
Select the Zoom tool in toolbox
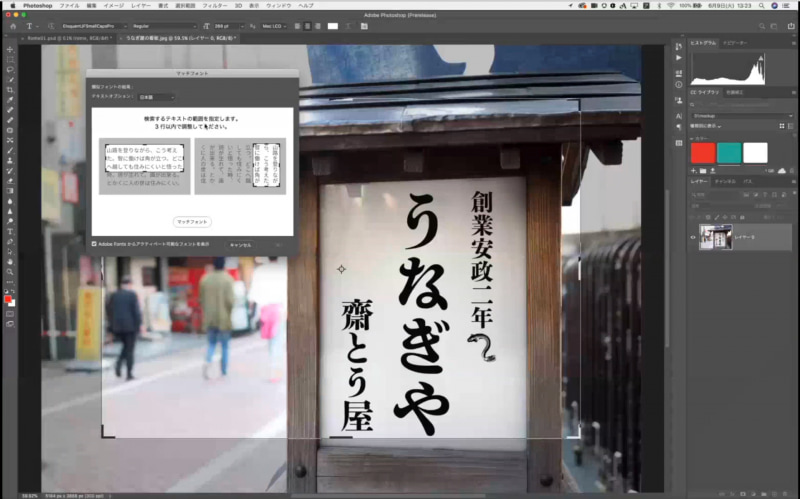[x=10, y=271]
